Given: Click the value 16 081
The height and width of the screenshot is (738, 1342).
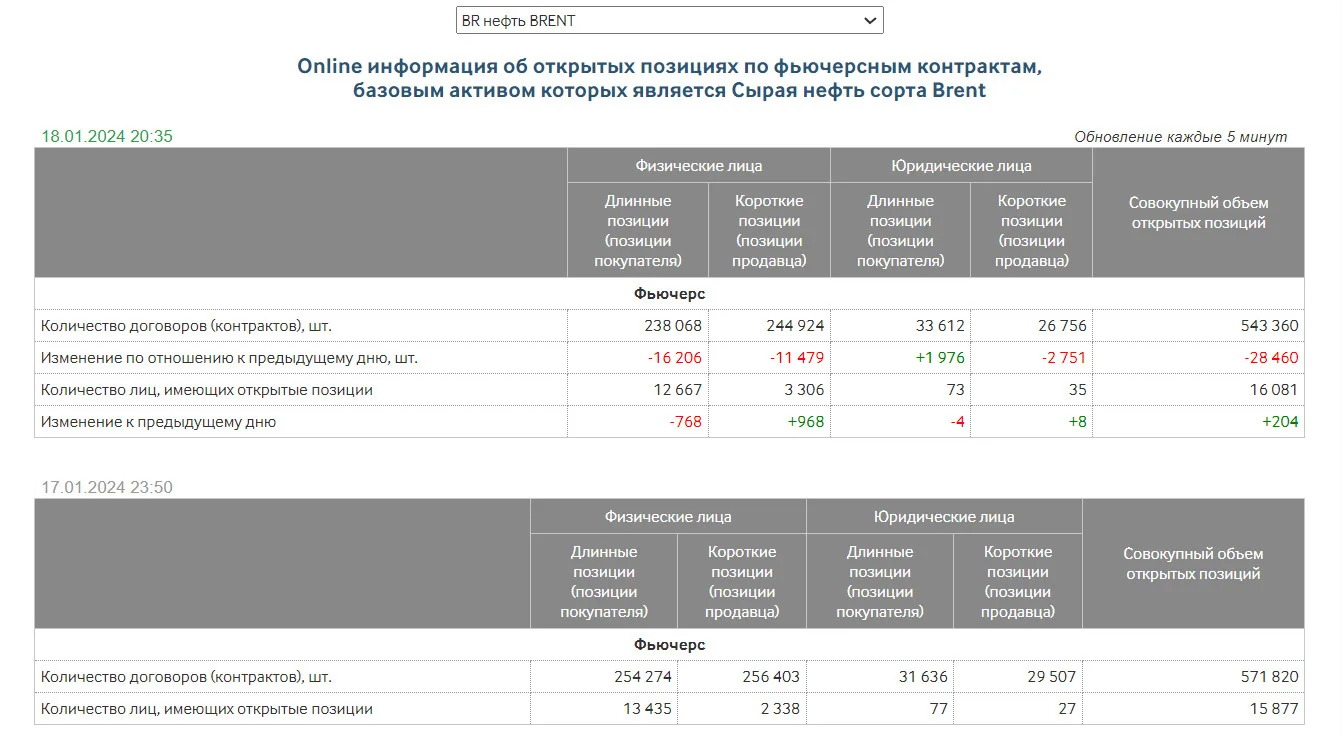Looking at the screenshot, I should pyautogui.click(x=1274, y=390).
